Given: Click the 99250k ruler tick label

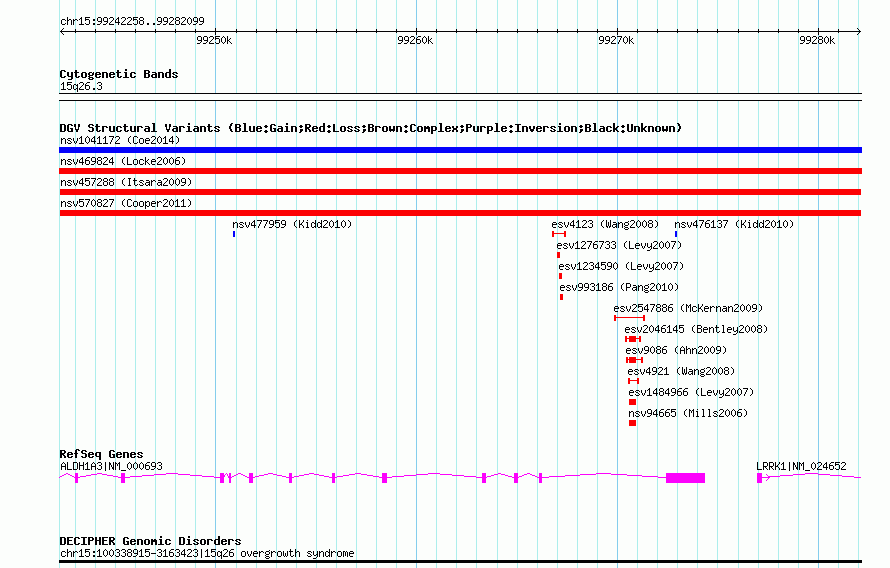Looking at the screenshot, I should coord(214,40).
